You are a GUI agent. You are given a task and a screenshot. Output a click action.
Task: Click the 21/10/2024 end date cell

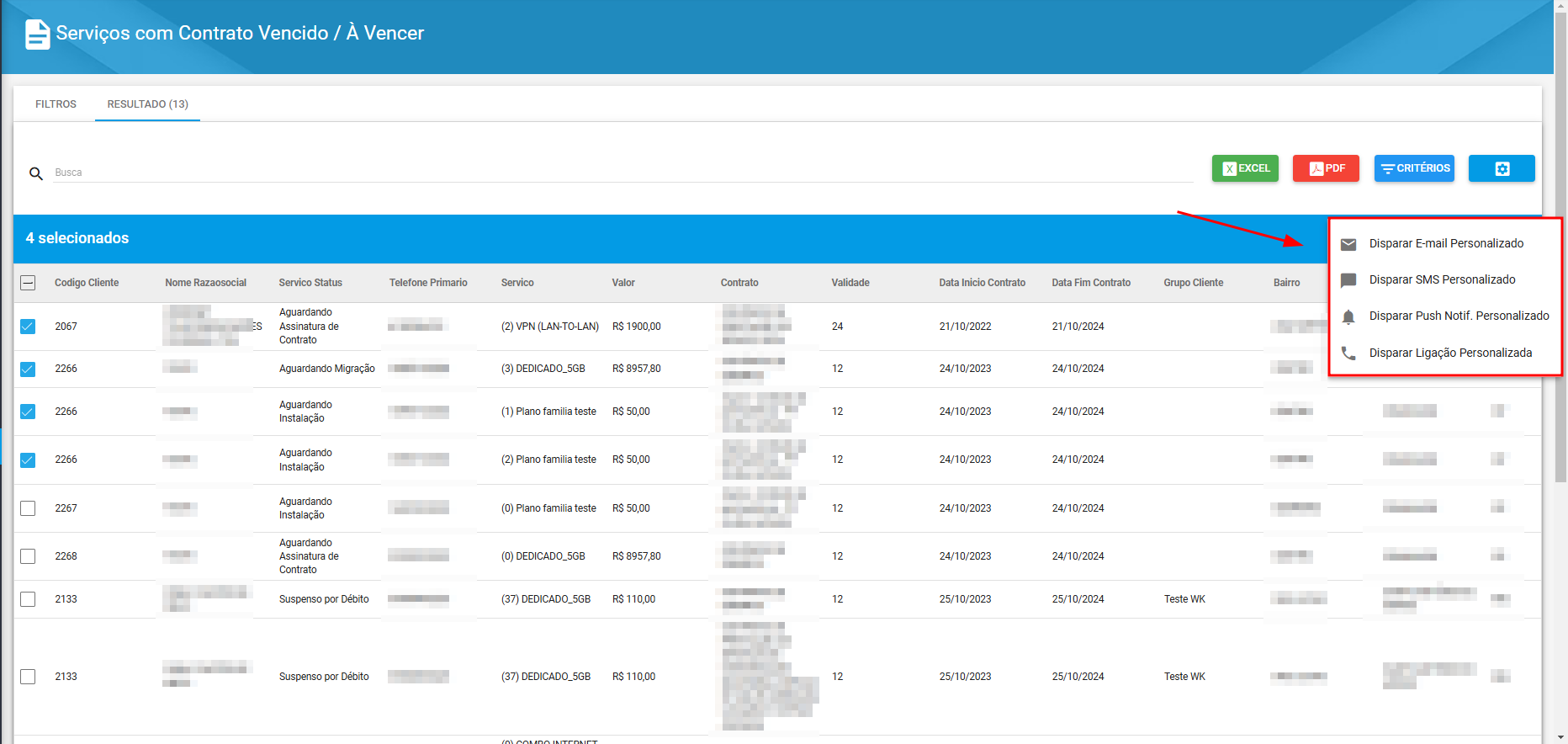1078,327
